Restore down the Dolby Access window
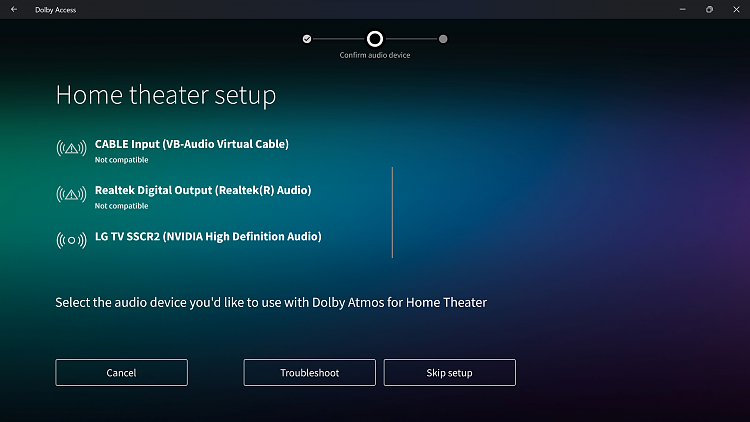 [x=709, y=9]
